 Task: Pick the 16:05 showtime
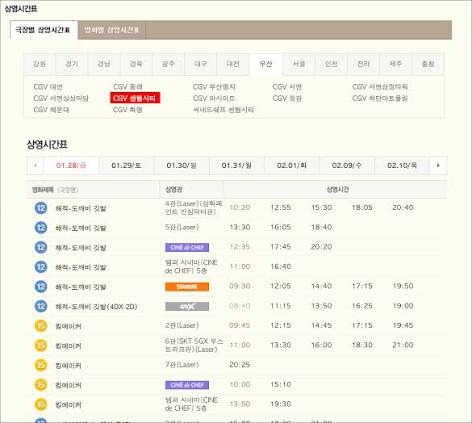(x=281, y=227)
